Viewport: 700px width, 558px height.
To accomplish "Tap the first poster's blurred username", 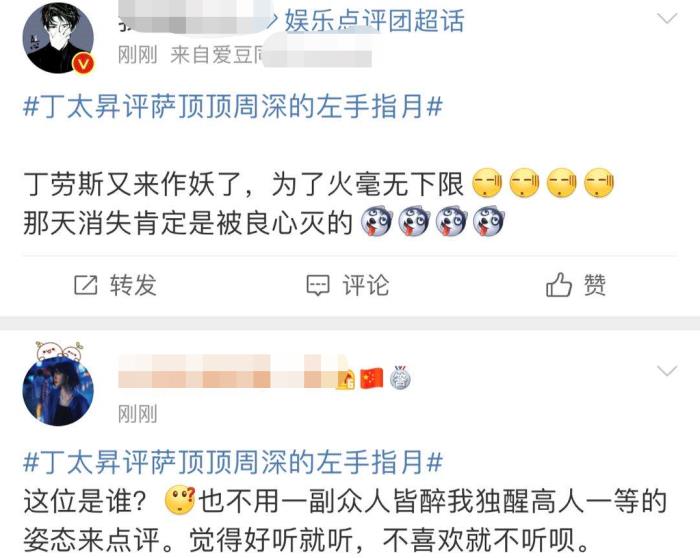I will point(194,20).
